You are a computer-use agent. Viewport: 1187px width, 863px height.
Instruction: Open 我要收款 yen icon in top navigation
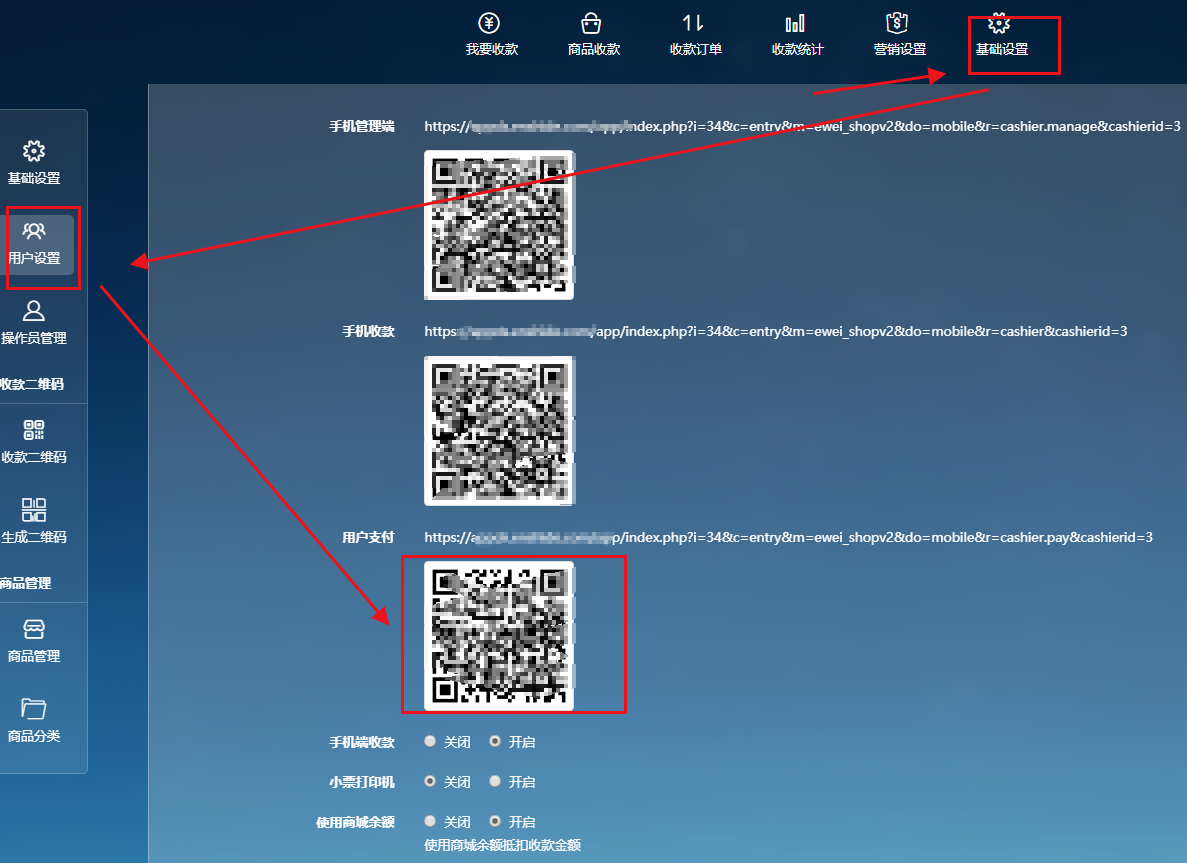[x=491, y=24]
